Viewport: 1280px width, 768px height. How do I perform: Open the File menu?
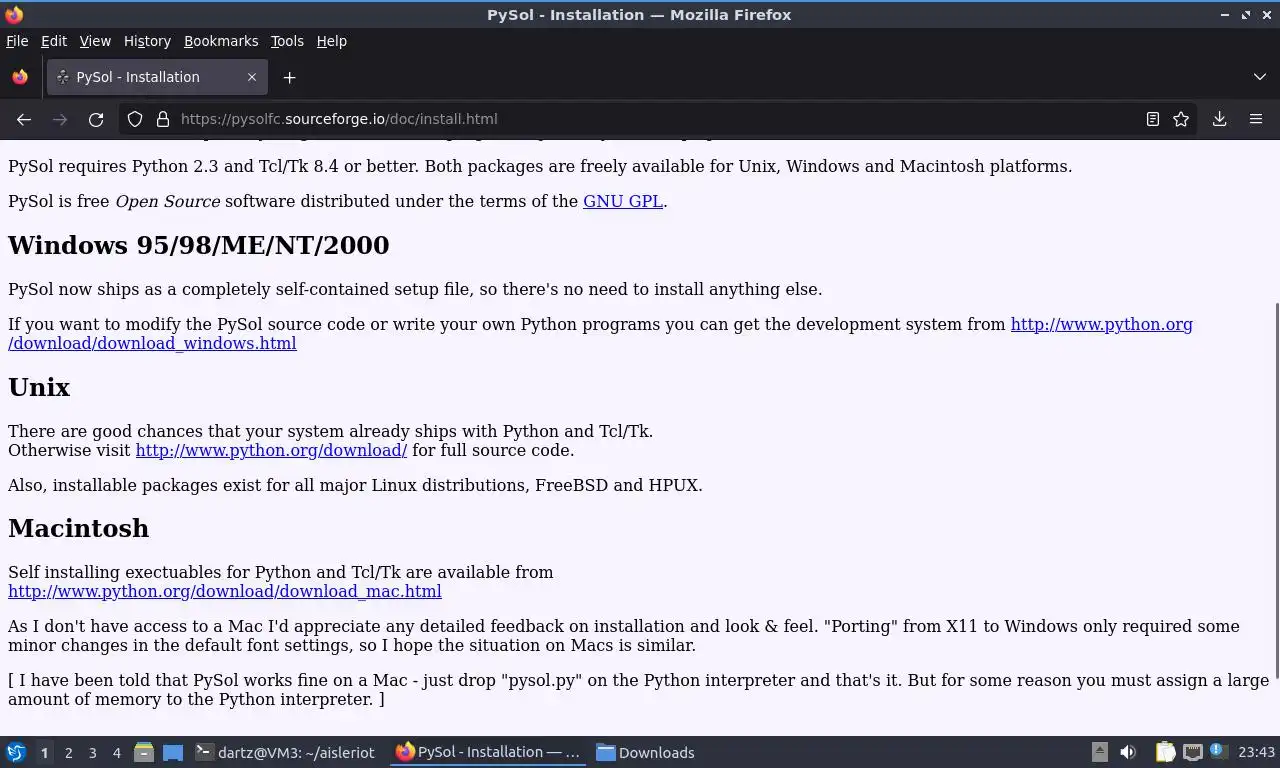tap(17, 41)
